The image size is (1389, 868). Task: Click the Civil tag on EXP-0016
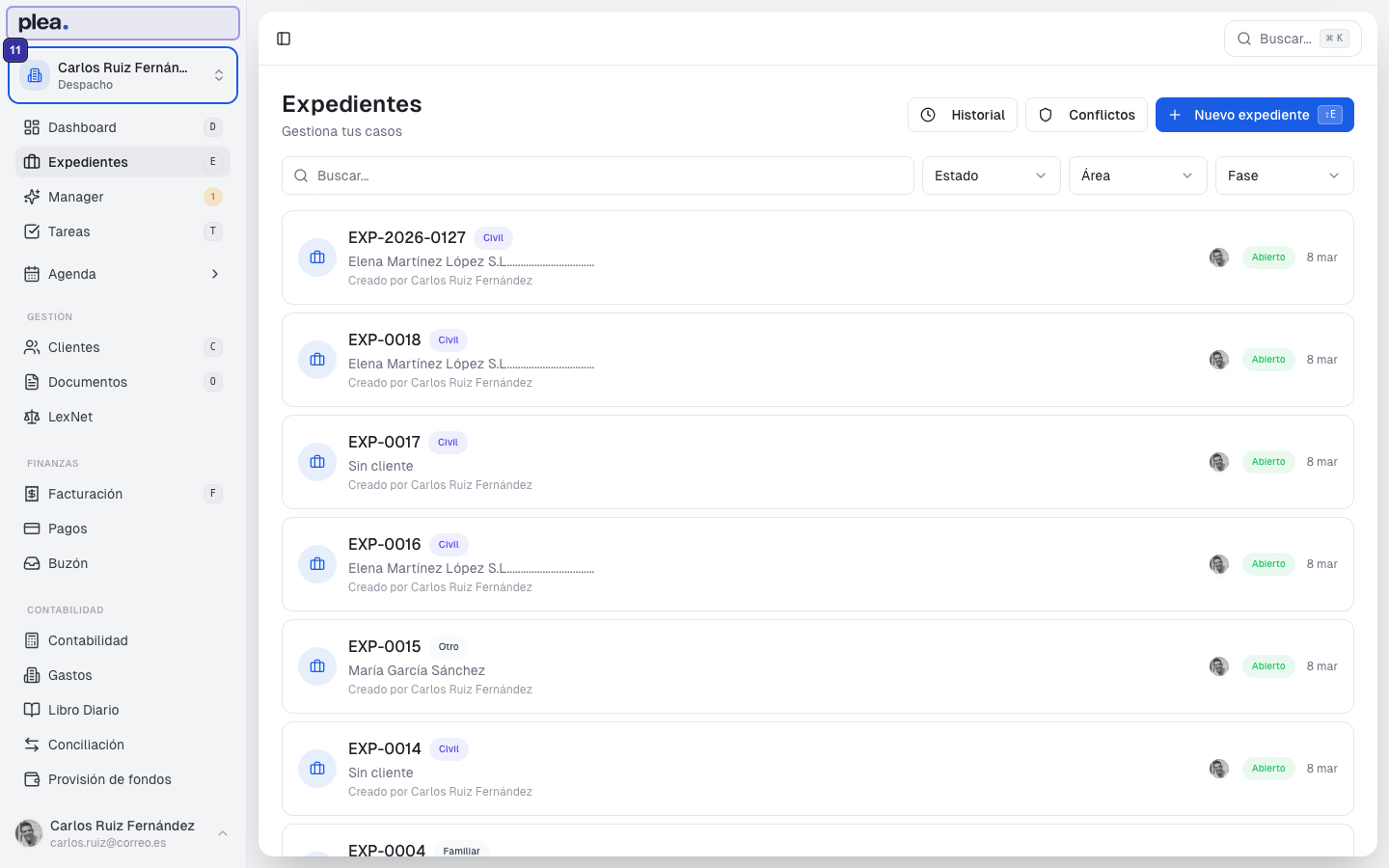point(449,545)
